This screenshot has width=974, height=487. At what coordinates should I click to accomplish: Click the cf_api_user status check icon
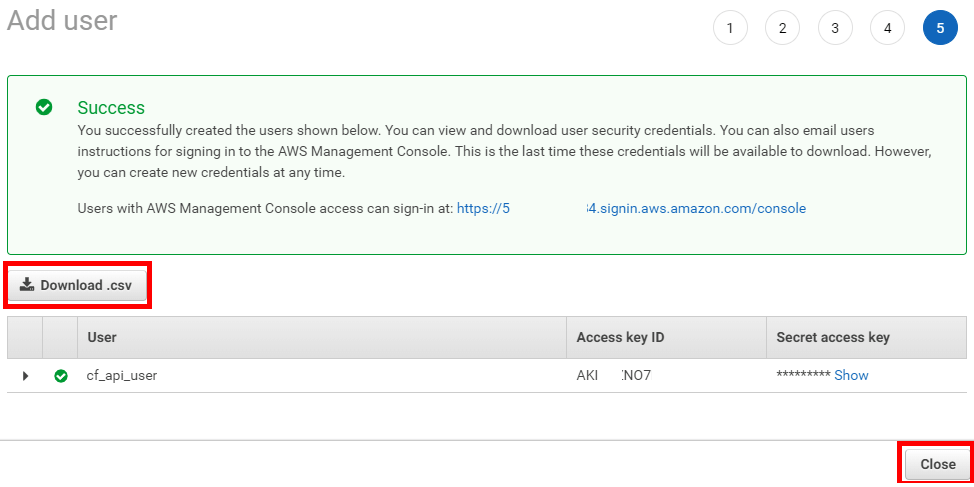coord(61,376)
